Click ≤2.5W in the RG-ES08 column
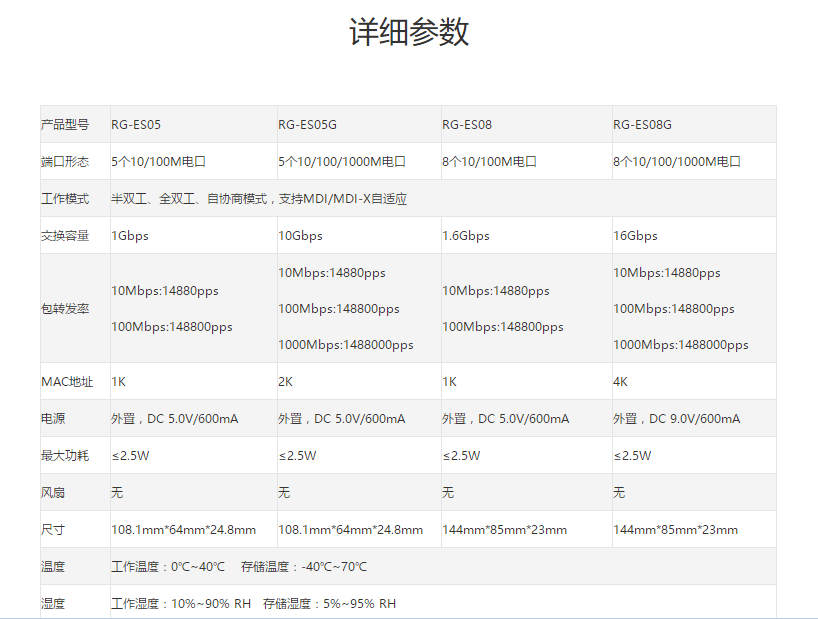This screenshot has width=818, height=619. (462, 456)
